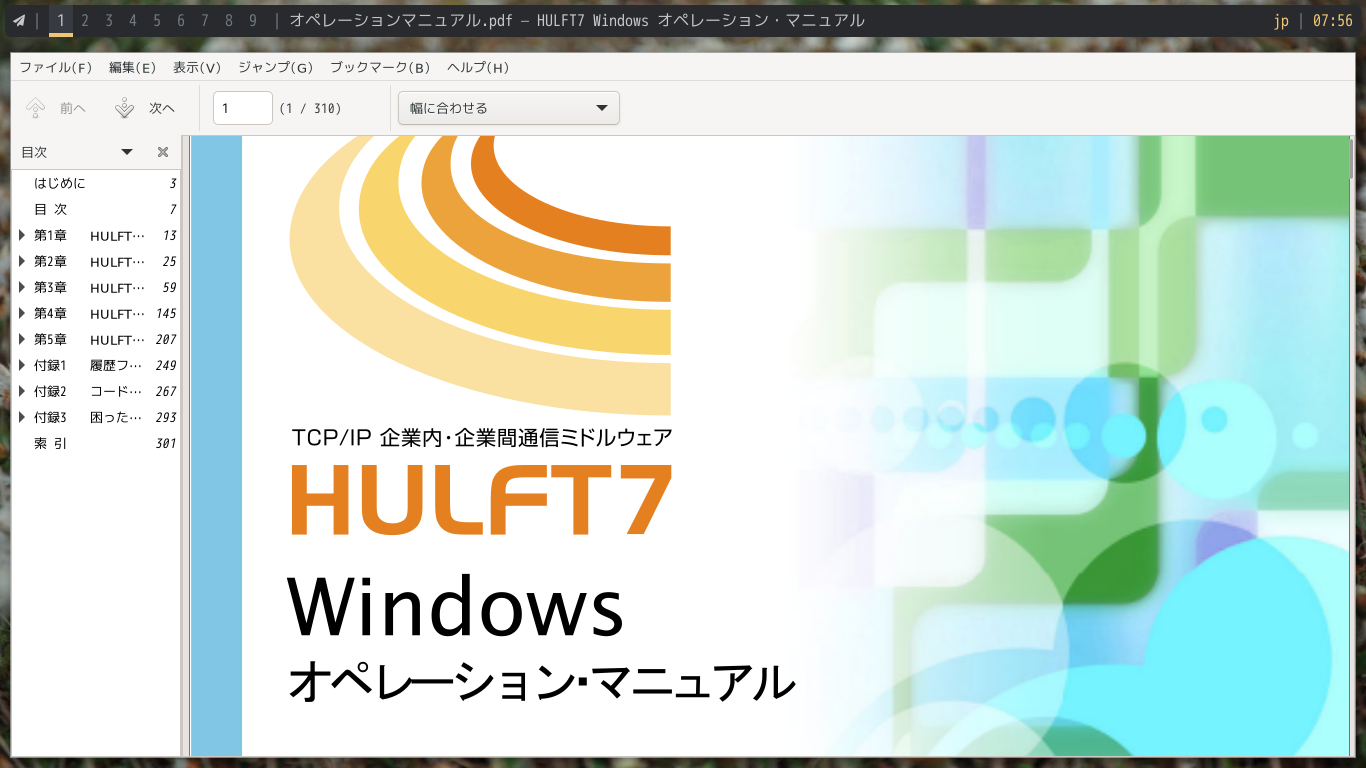Click the HULFT7 logo on the cover page

(481, 499)
